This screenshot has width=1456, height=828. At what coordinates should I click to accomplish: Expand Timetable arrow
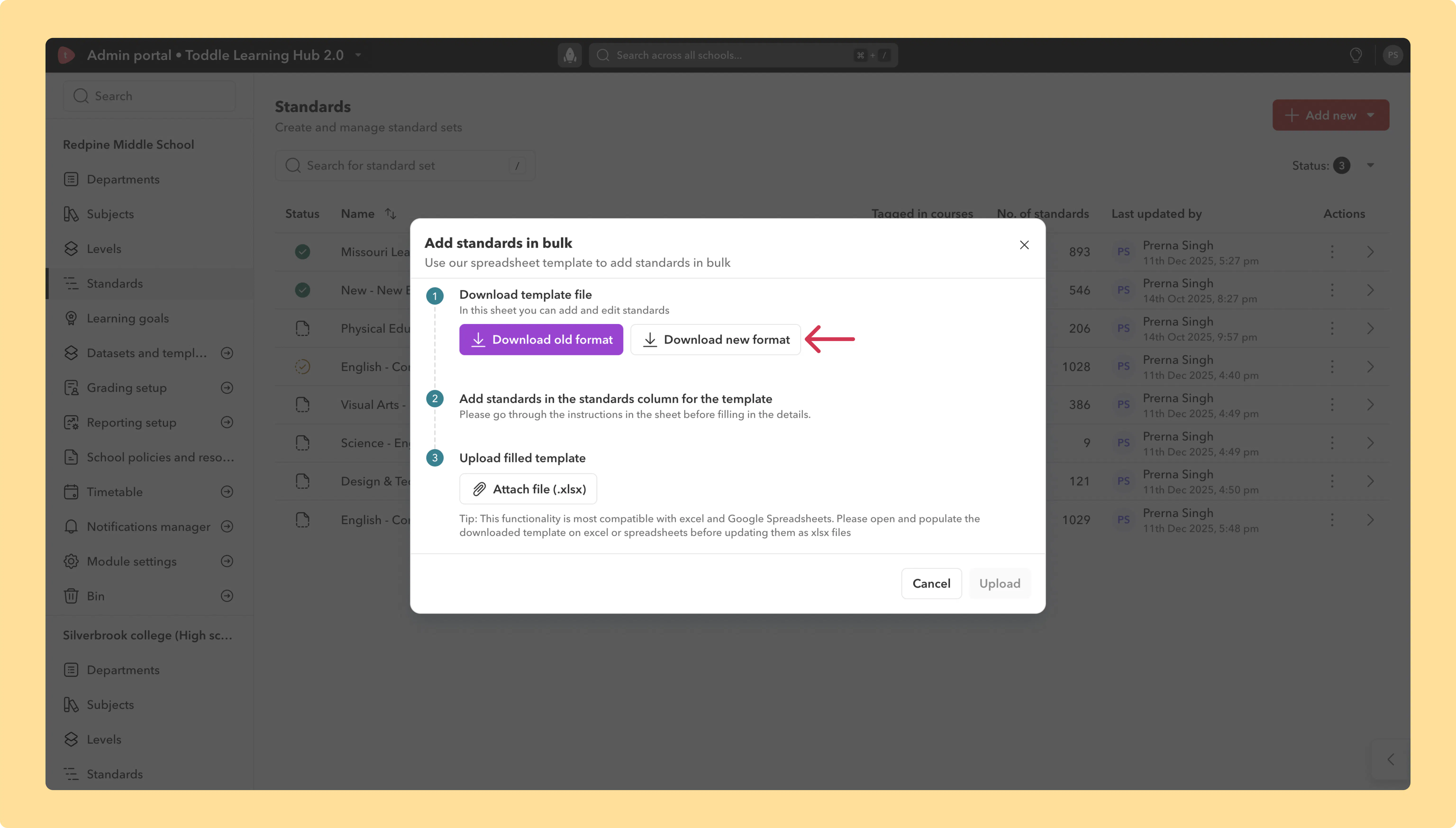click(227, 492)
